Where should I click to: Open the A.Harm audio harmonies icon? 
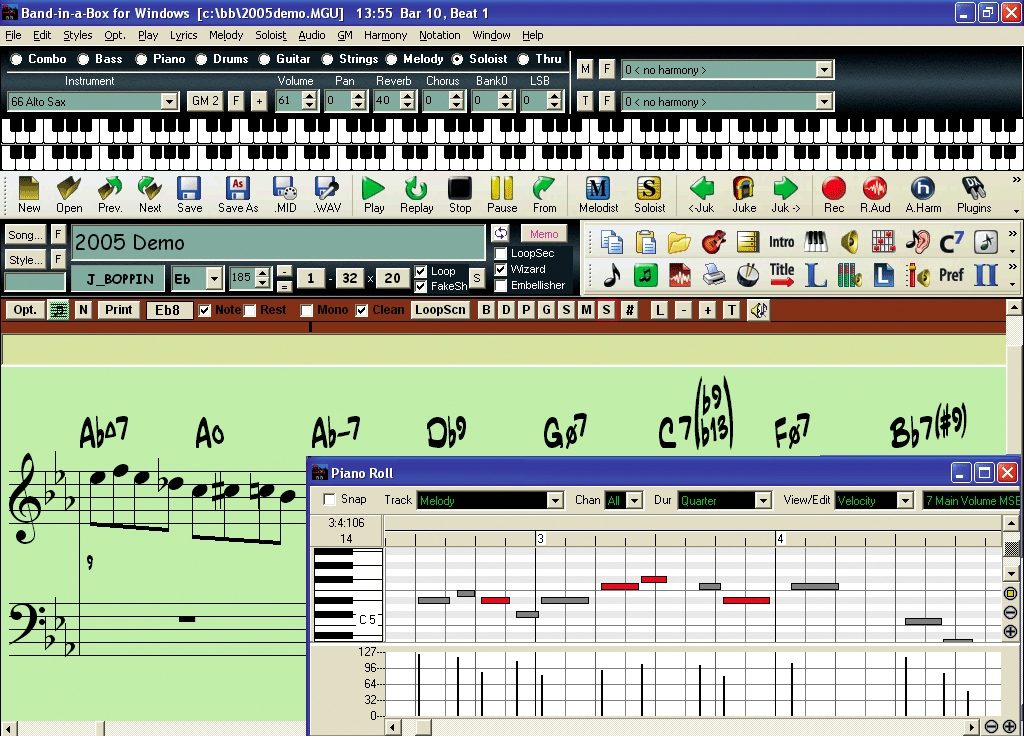[923, 195]
